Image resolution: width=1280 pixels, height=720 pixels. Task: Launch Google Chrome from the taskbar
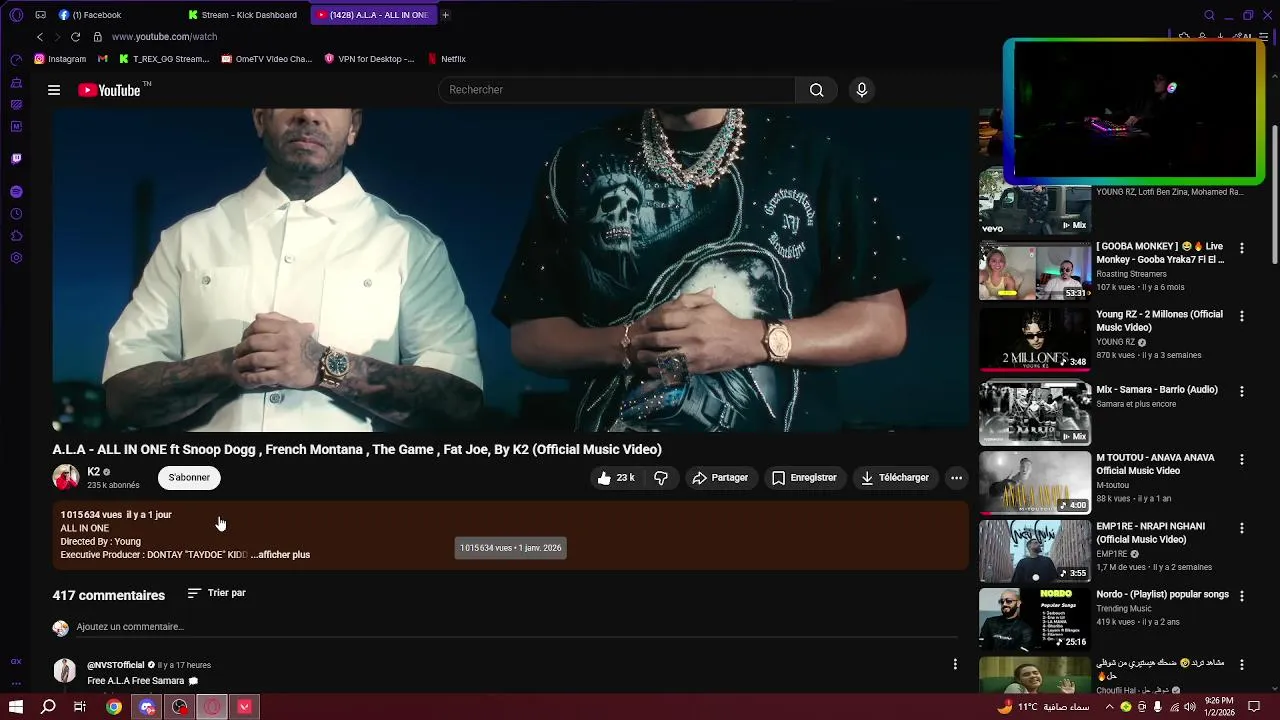point(114,707)
